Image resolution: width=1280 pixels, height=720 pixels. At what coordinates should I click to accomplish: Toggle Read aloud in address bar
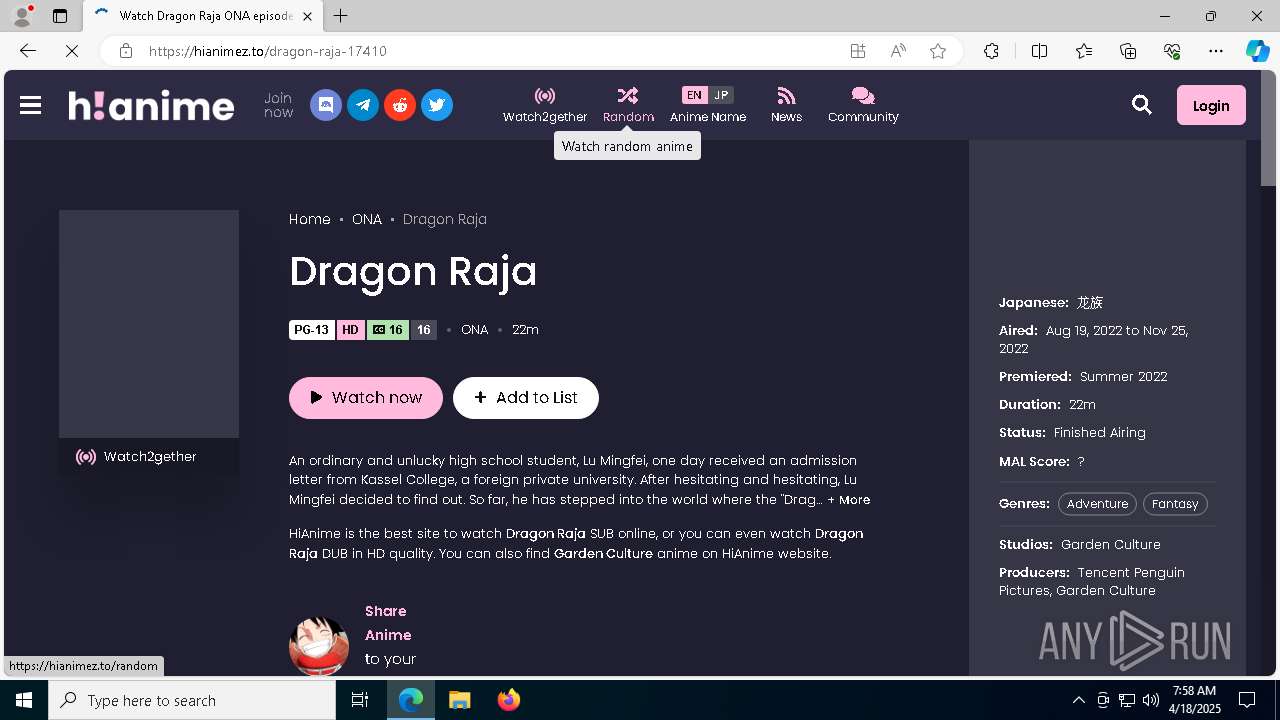[898, 51]
